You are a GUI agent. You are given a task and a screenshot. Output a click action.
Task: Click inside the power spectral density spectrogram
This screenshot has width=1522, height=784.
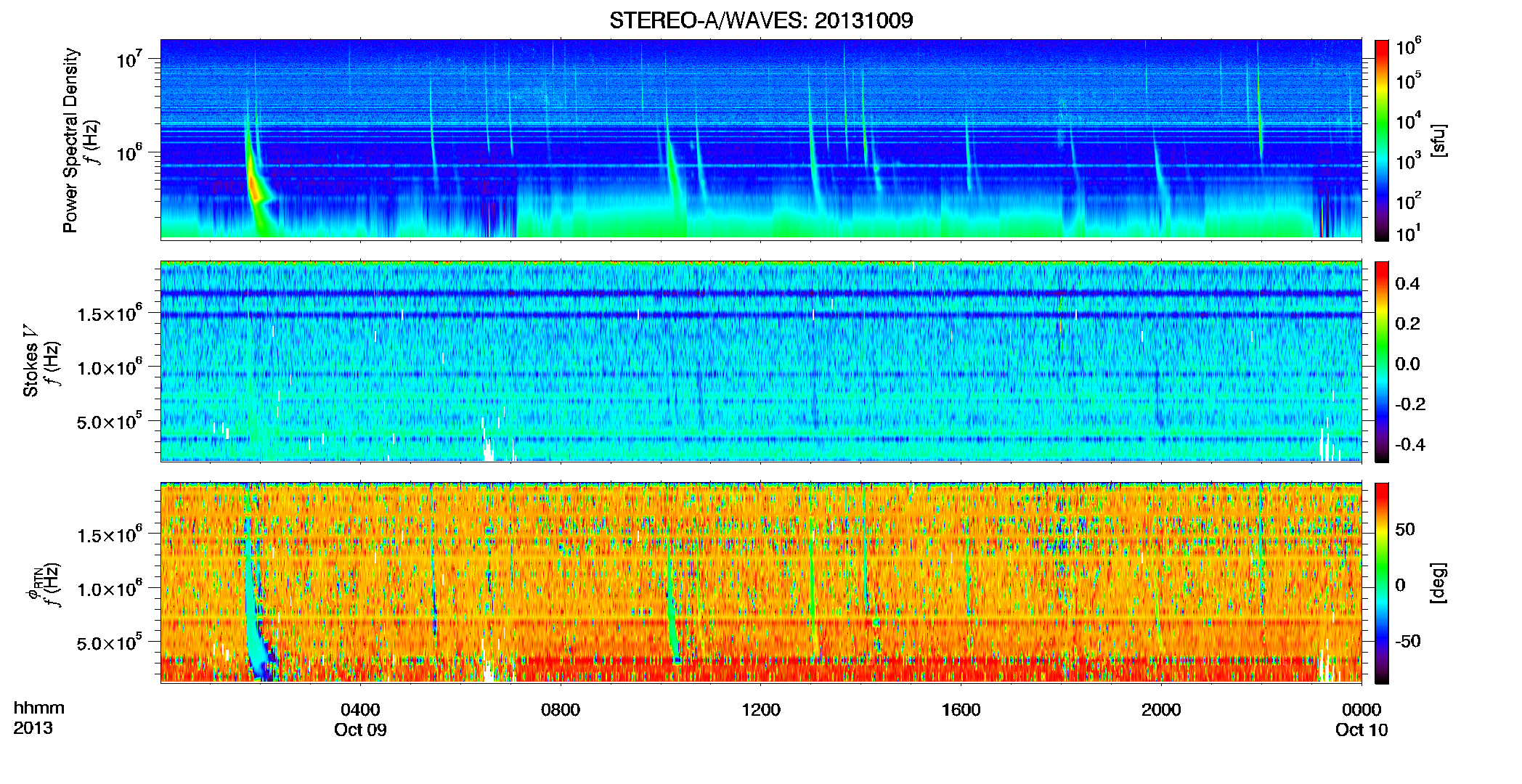point(761,139)
